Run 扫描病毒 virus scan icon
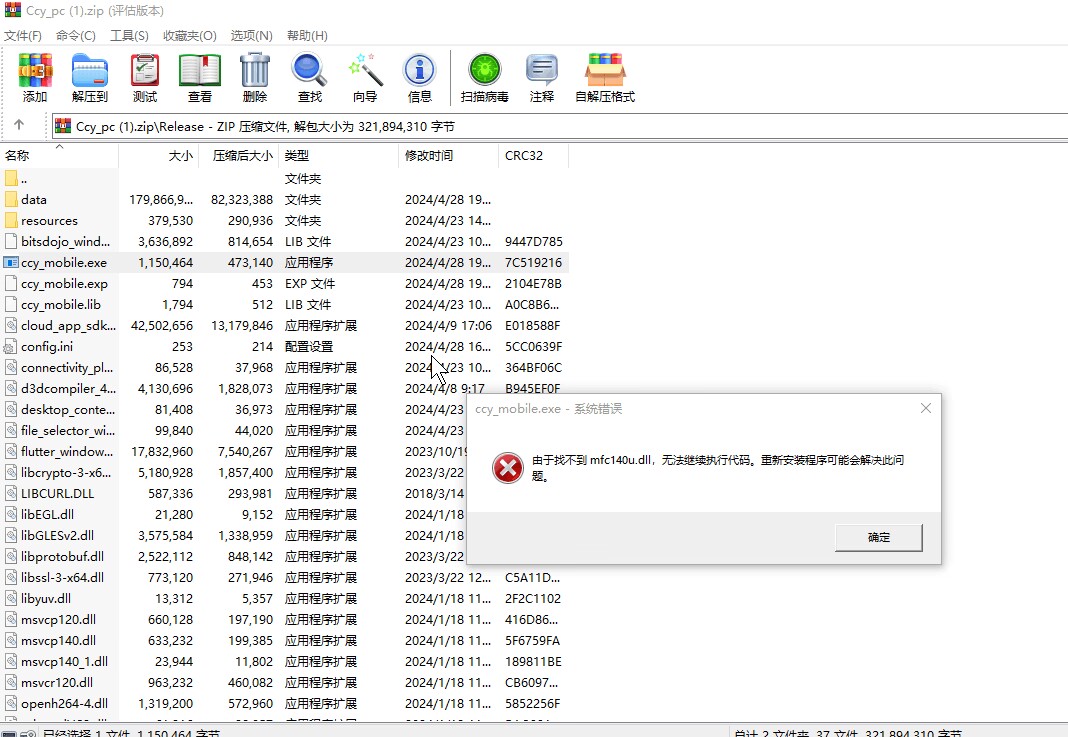Screen dimensions: 1068x737 (485, 78)
